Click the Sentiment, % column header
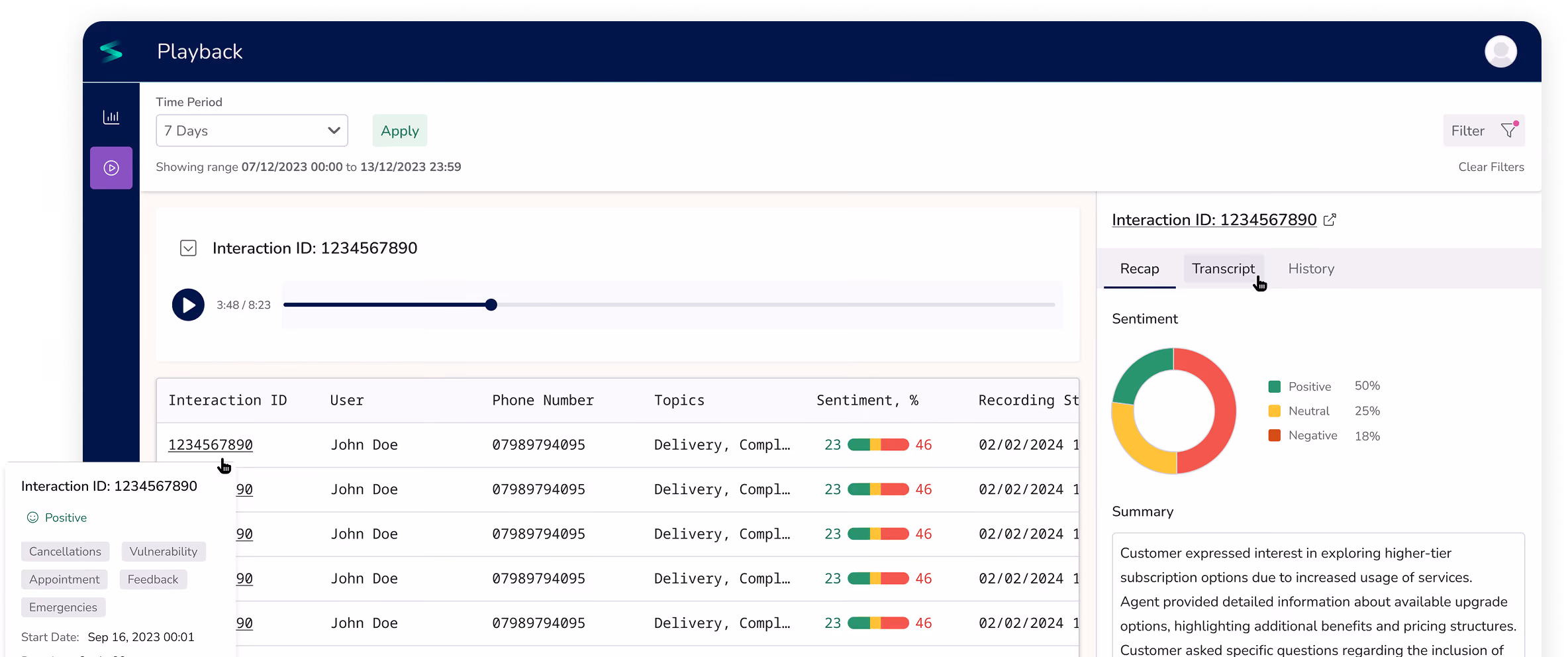 (x=867, y=400)
